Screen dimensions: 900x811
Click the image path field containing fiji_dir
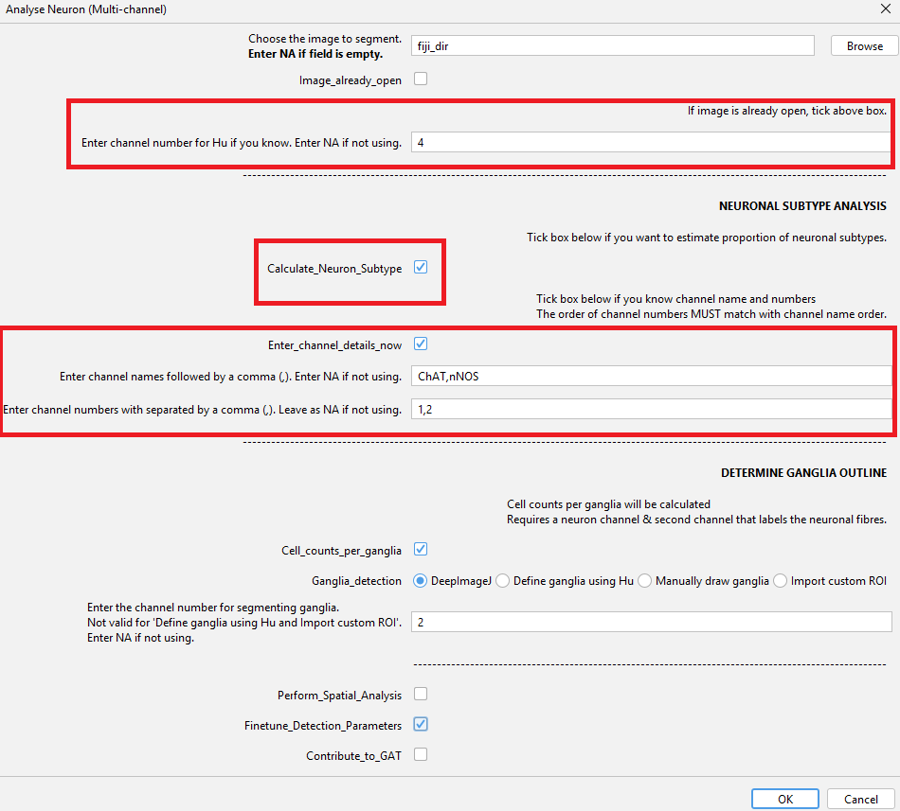click(613, 46)
